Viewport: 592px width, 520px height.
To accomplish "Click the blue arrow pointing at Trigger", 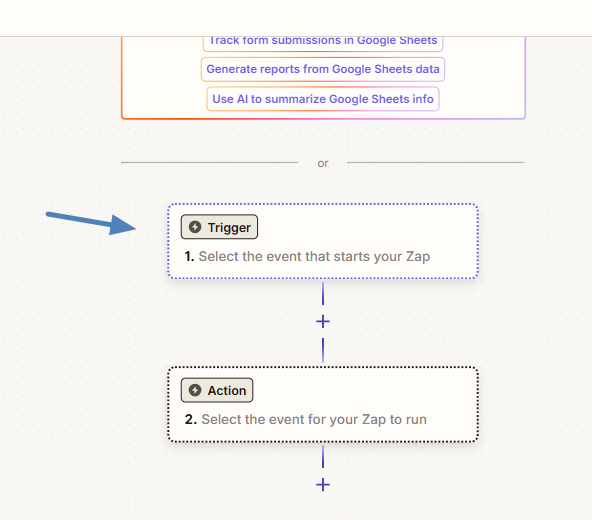I will coord(91,223).
